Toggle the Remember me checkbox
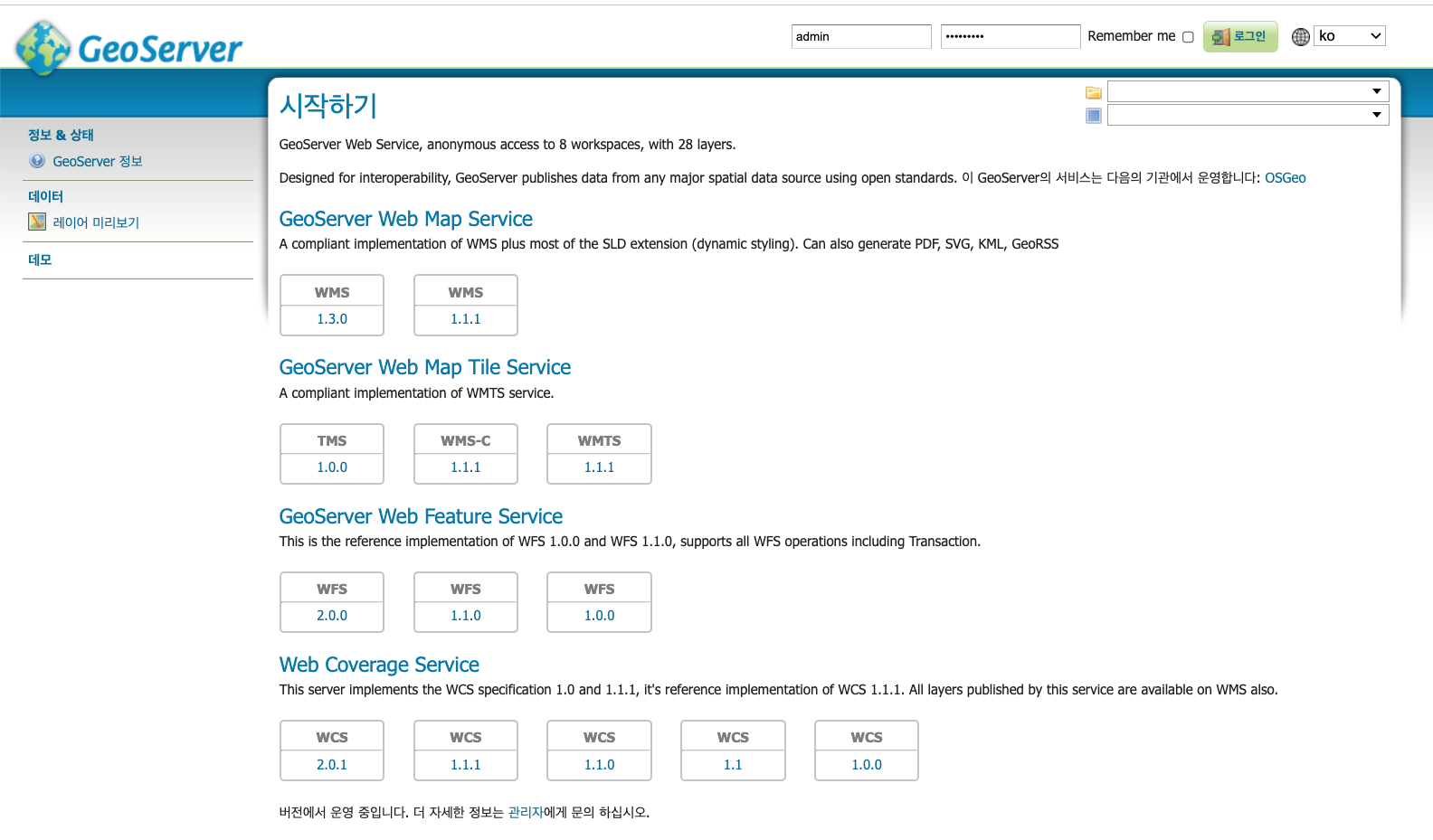The width and height of the screenshot is (1433, 840). [x=1188, y=37]
